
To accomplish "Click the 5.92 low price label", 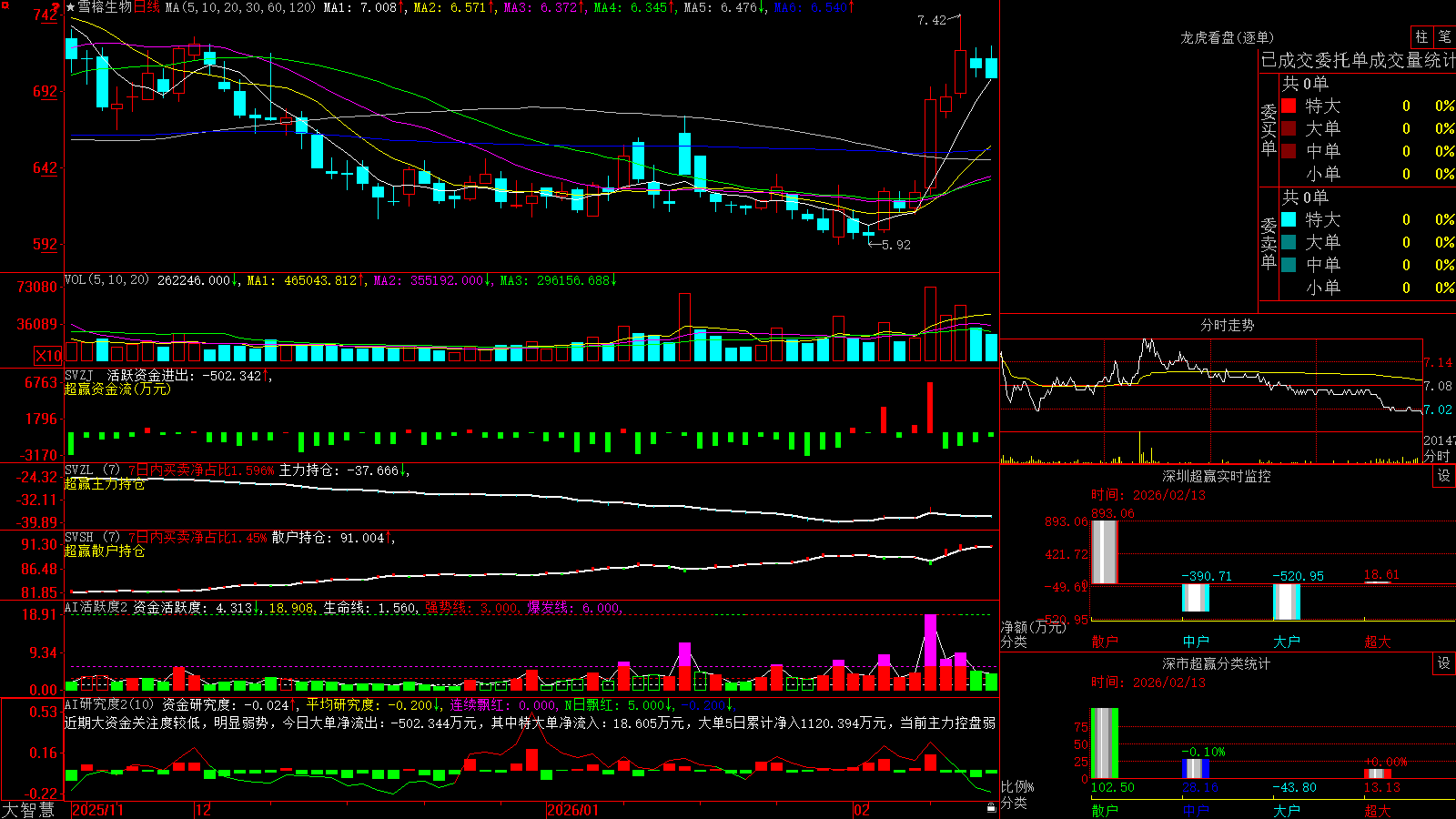I will point(895,245).
